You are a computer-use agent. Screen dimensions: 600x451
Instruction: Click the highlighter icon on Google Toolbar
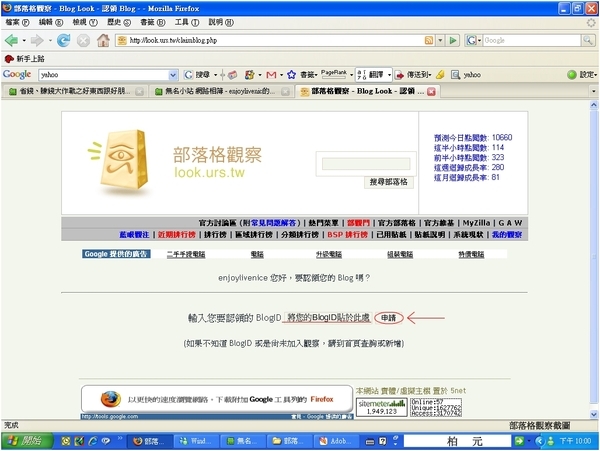pos(440,75)
